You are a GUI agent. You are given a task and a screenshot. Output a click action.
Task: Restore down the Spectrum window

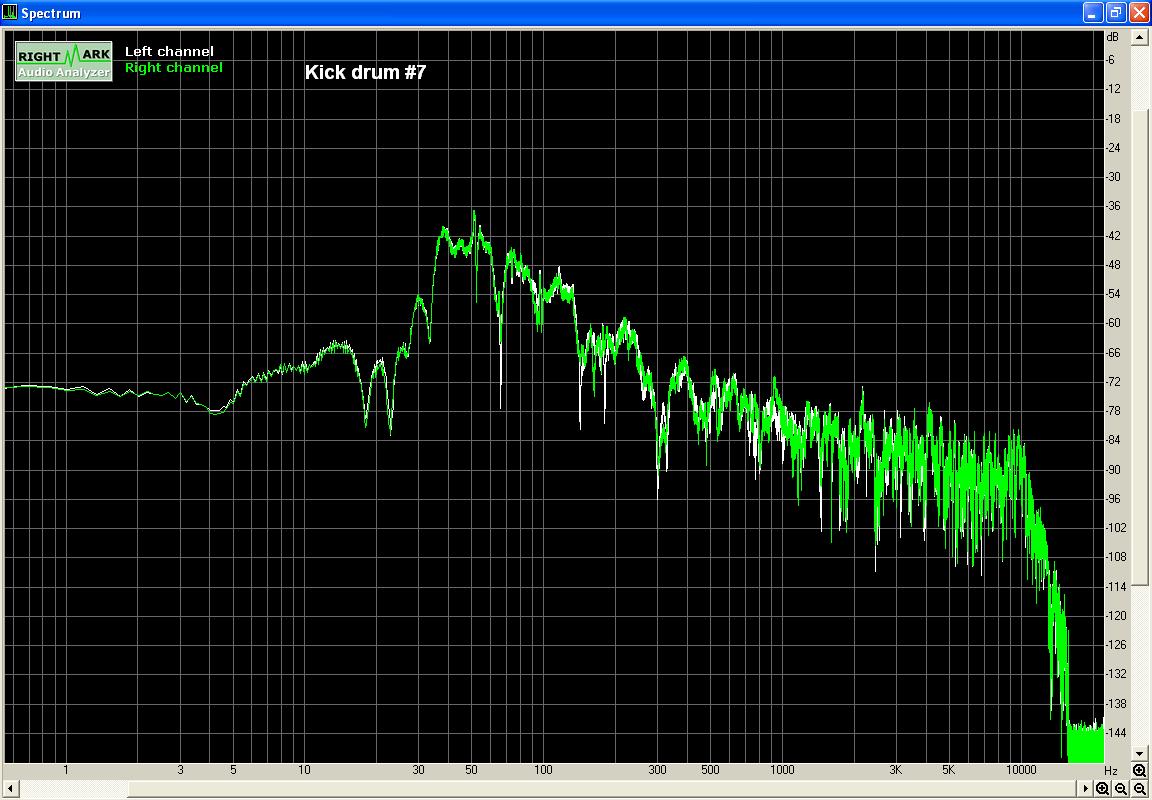tap(1116, 12)
